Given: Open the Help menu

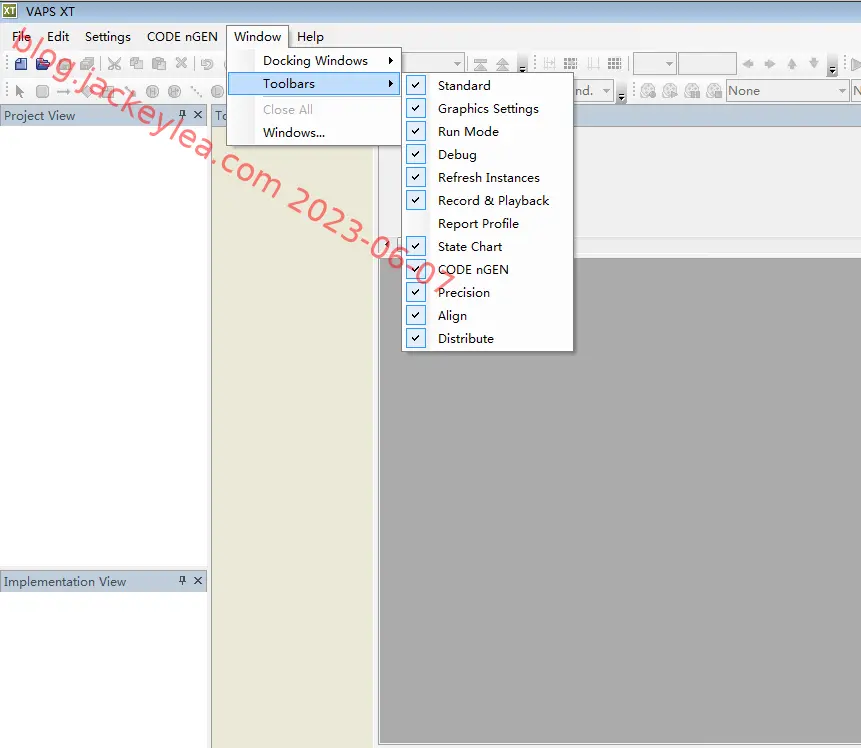Looking at the screenshot, I should (x=310, y=37).
